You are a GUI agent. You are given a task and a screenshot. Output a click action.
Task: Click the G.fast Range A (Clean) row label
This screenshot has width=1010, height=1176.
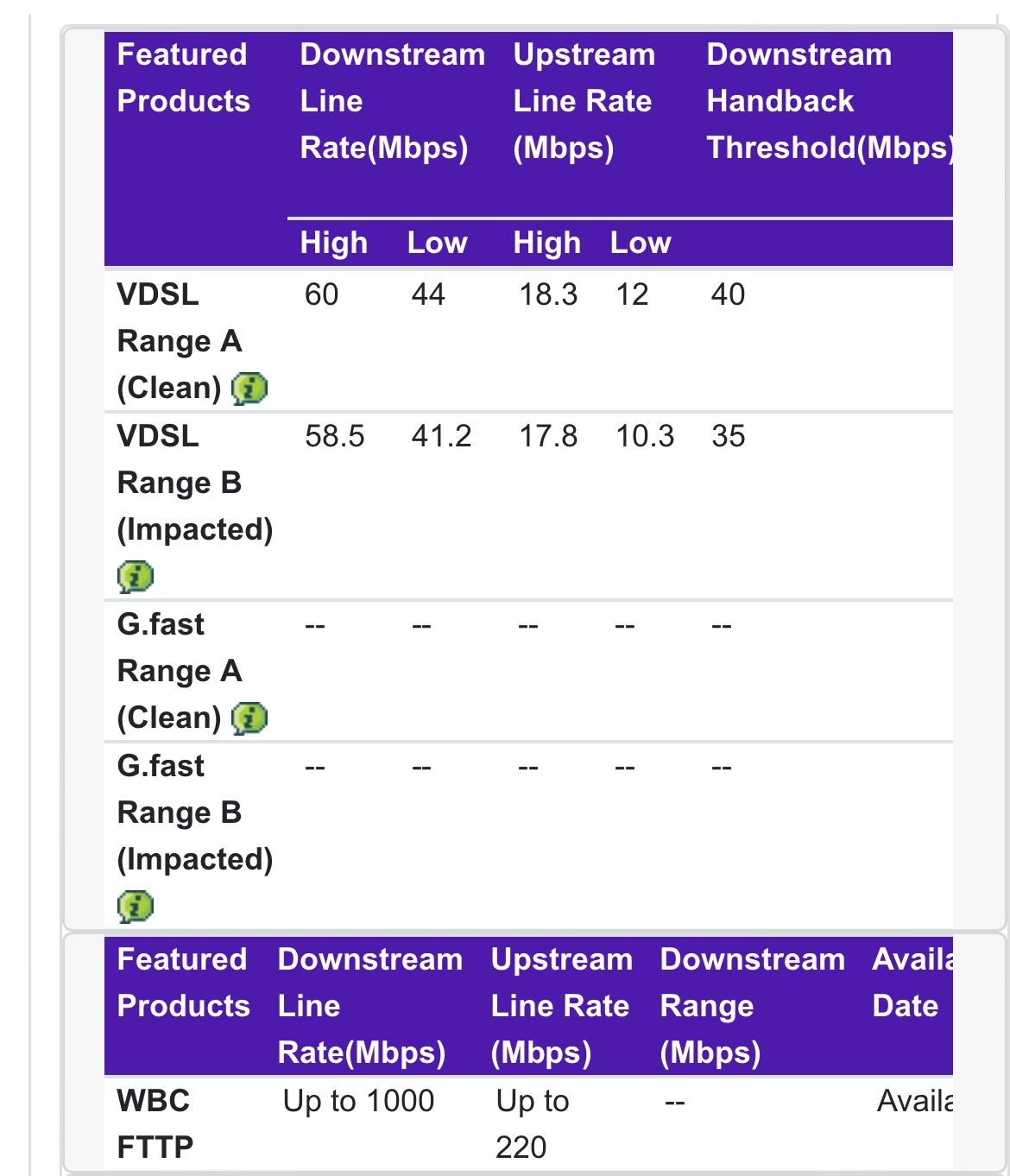pos(177,670)
